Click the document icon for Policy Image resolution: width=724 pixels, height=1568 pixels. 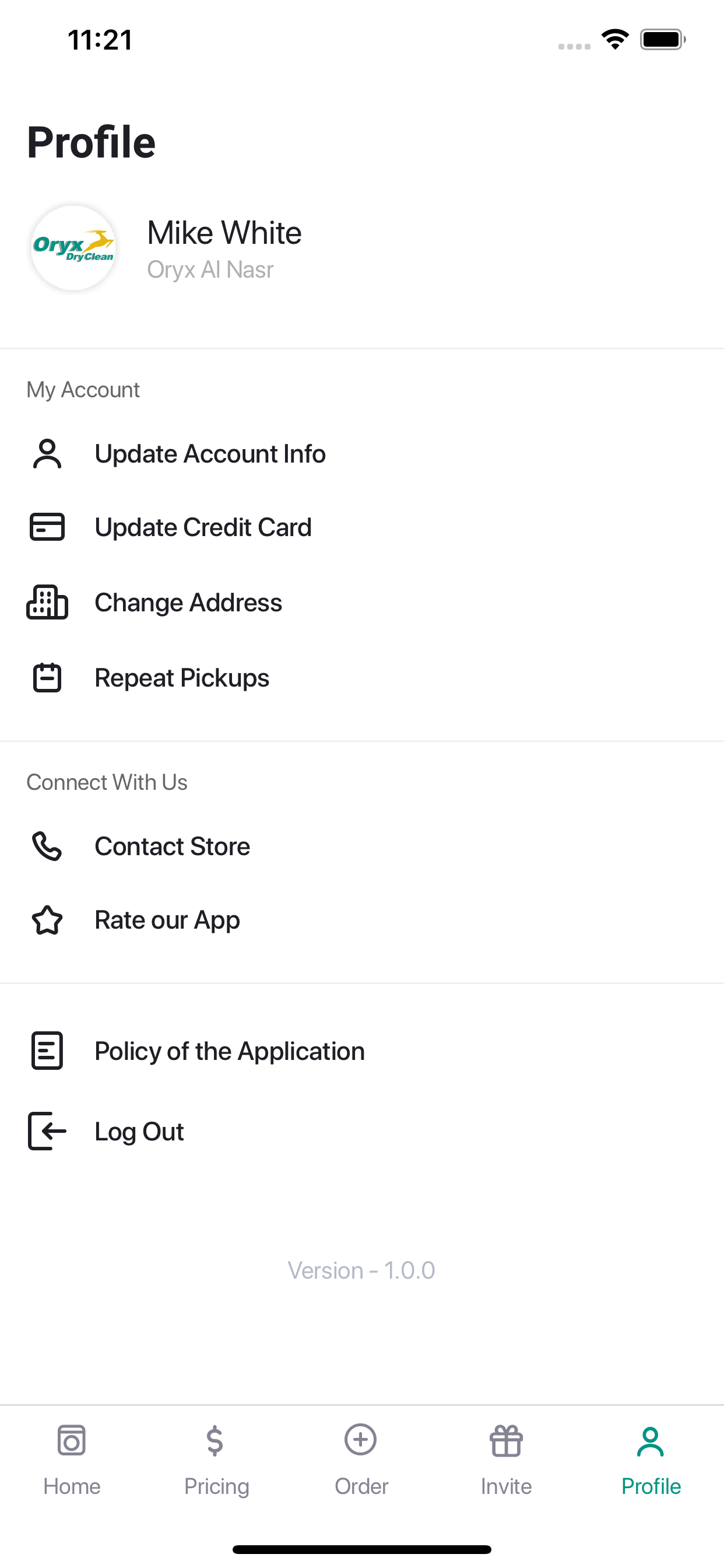pyautogui.click(x=47, y=1051)
